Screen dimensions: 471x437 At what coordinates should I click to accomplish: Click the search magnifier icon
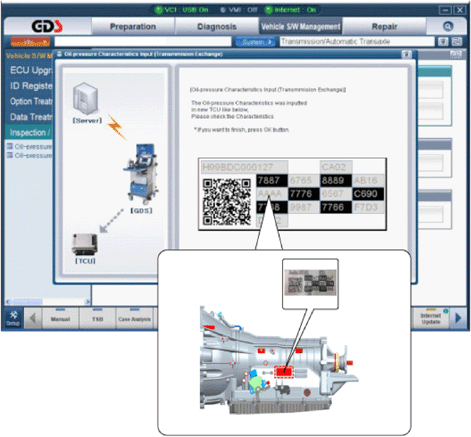[448, 26]
